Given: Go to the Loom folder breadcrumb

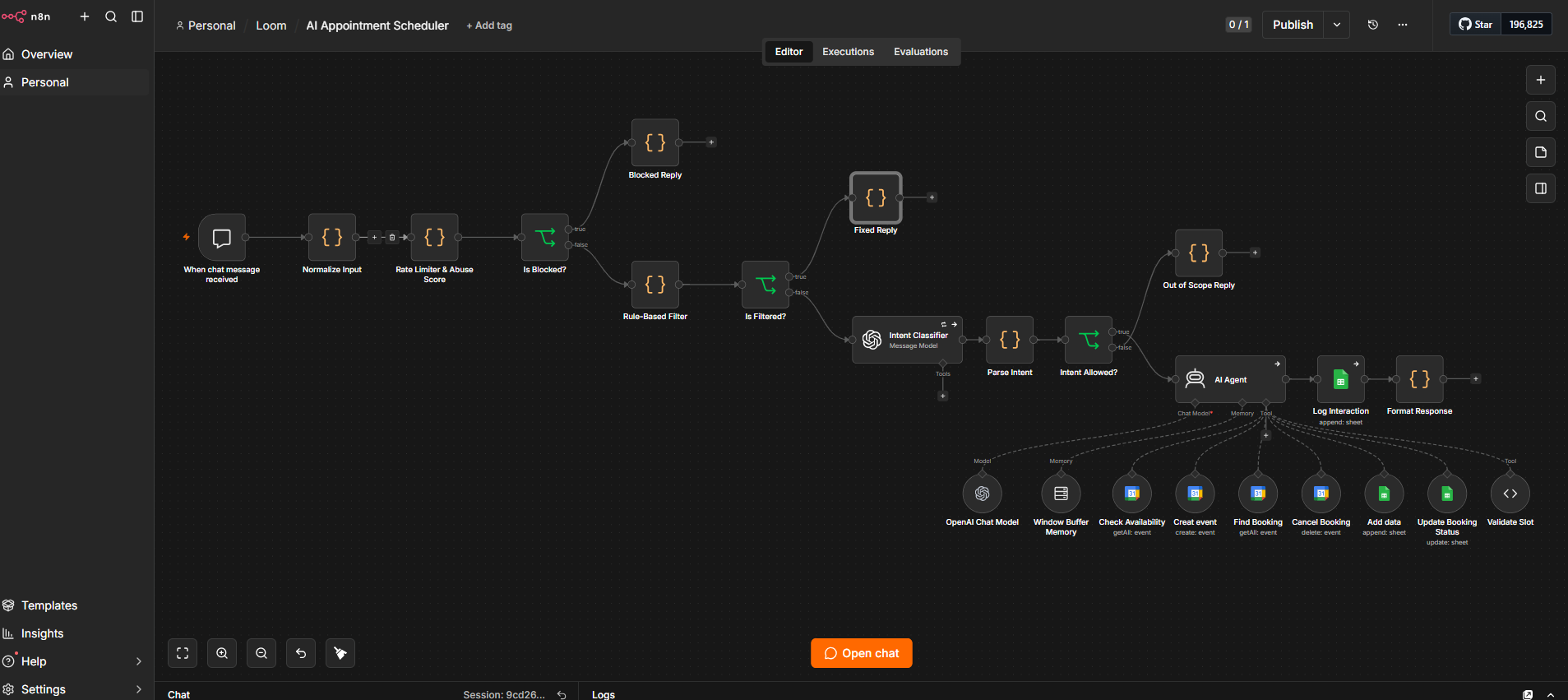Looking at the screenshot, I should (271, 25).
